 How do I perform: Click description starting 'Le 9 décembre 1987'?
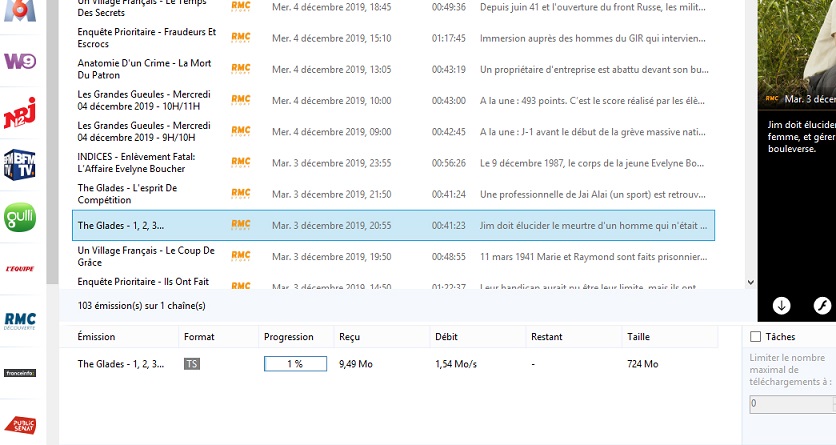coord(592,163)
